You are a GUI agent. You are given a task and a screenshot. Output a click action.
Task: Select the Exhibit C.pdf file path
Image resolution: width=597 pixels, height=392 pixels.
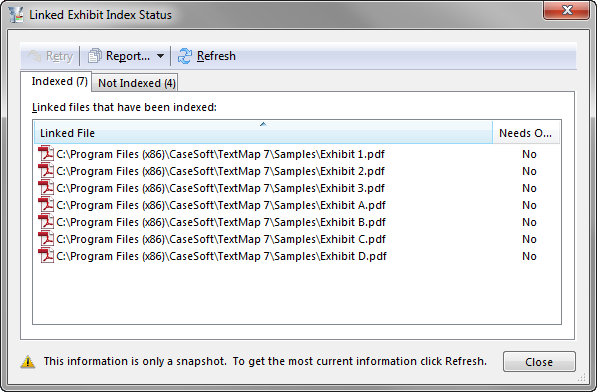tap(221, 239)
